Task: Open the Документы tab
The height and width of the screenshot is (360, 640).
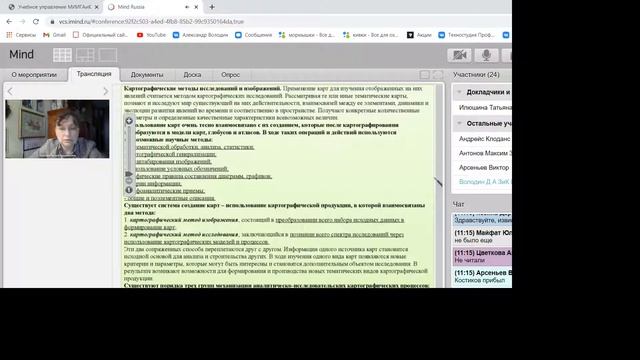Action: (x=147, y=75)
